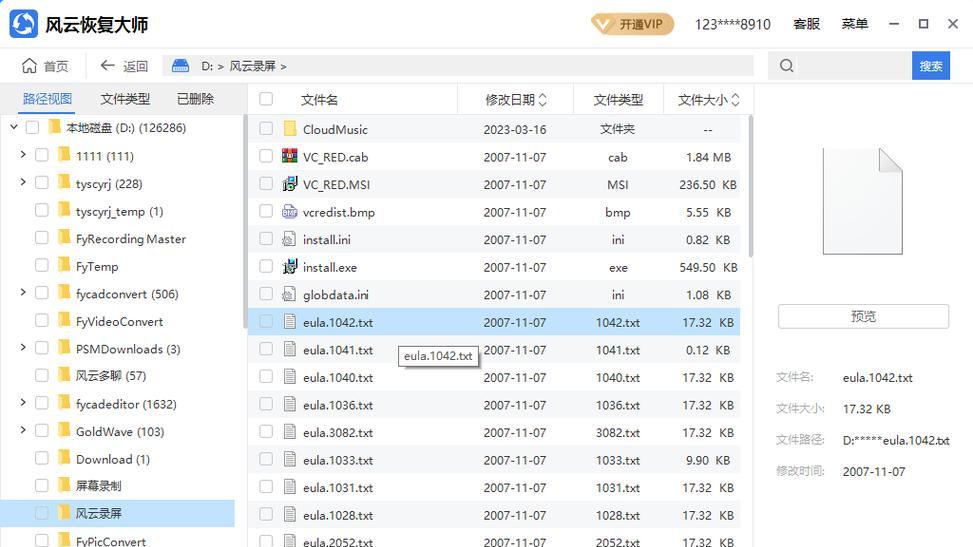Image resolution: width=973 pixels, height=547 pixels.
Task: Click the 开通VIP button
Action: 632,24
